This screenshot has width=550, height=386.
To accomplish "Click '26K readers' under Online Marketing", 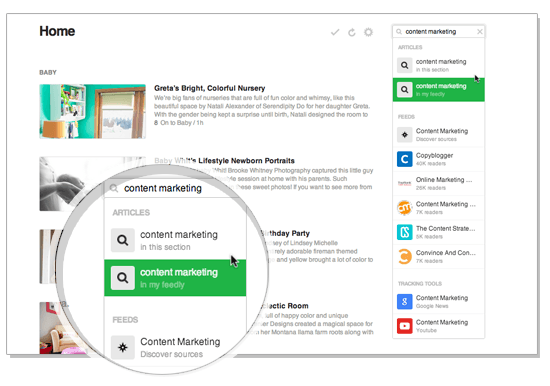I will pos(431,188).
